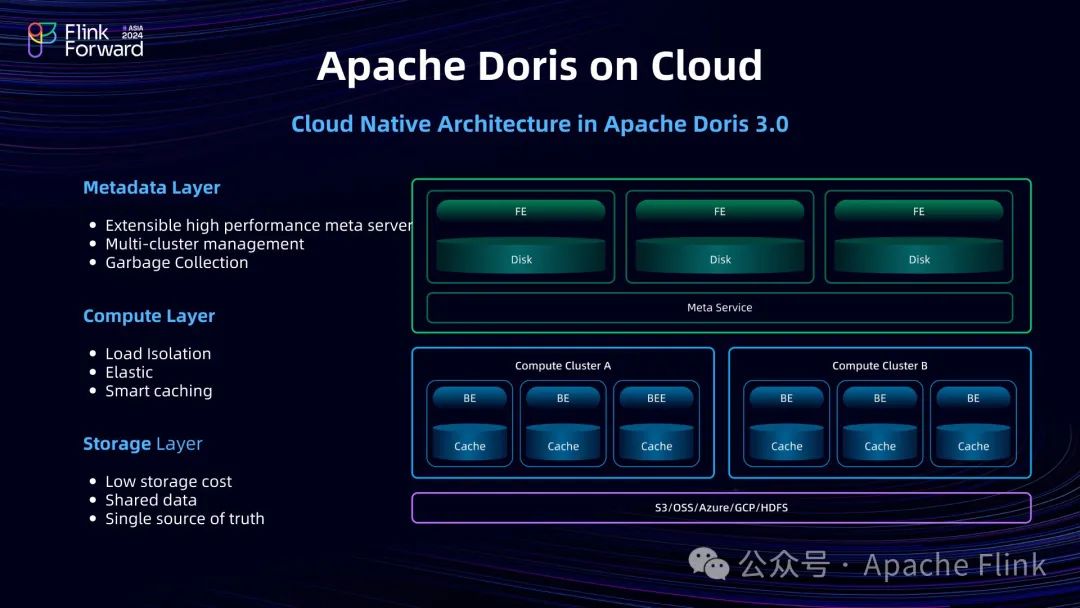Image resolution: width=1080 pixels, height=608 pixels.
Task: Click the leftmost Cache cylinder icon
Action: tap(469, 446)
